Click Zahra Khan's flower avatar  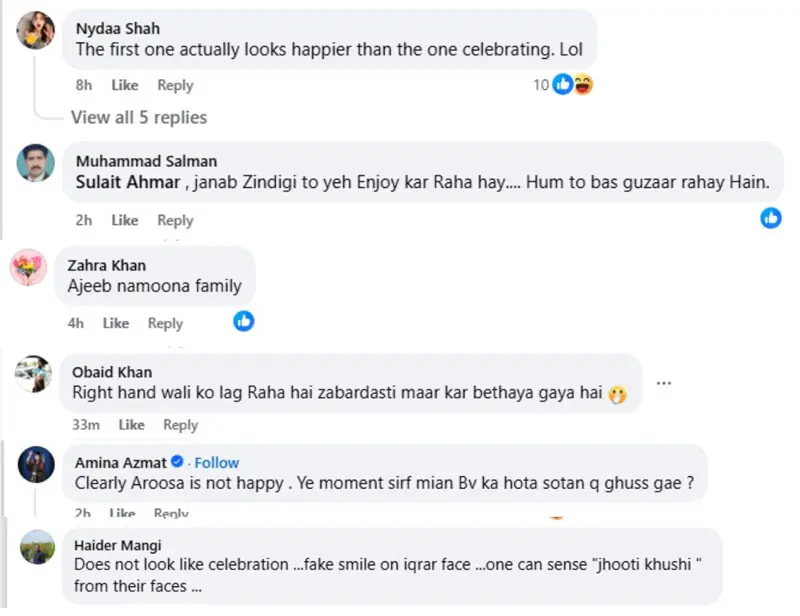[x=28, y=268]
